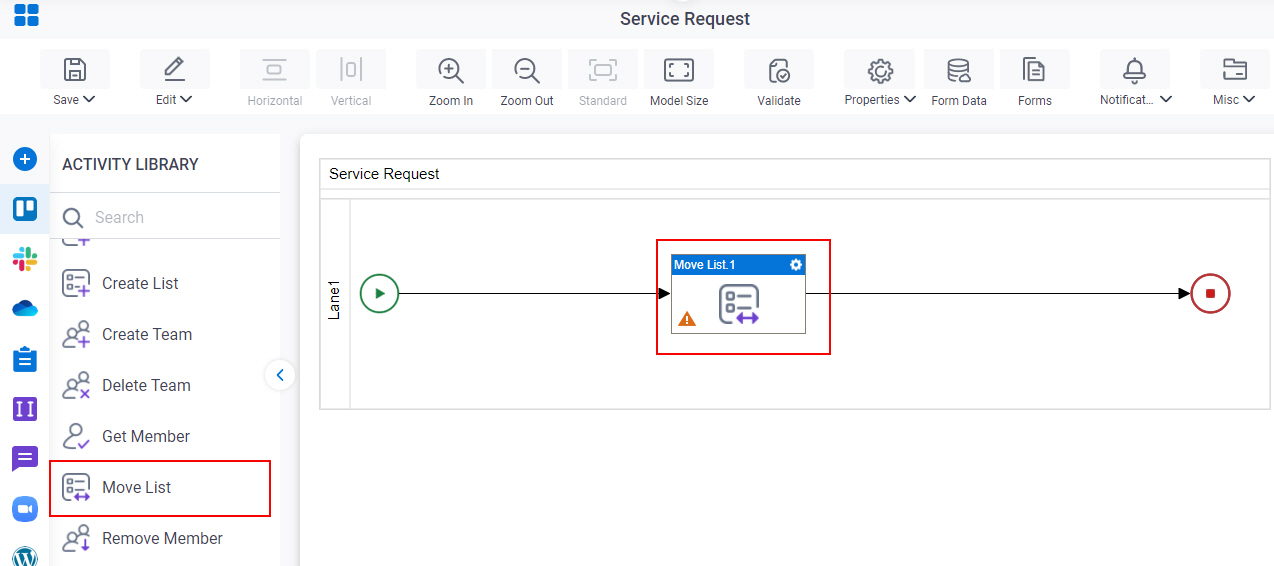Click the Validate icon
This screenshot has height=566, width=1274.
779,70
